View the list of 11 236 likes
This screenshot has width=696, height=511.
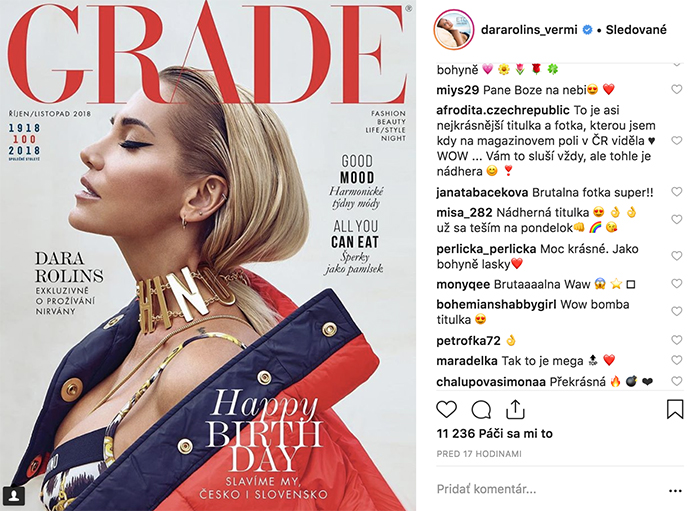[494, 433]
